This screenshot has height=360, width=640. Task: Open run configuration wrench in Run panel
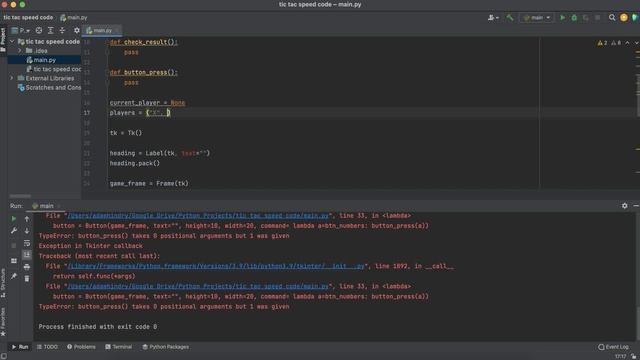[x=13, y=231]
